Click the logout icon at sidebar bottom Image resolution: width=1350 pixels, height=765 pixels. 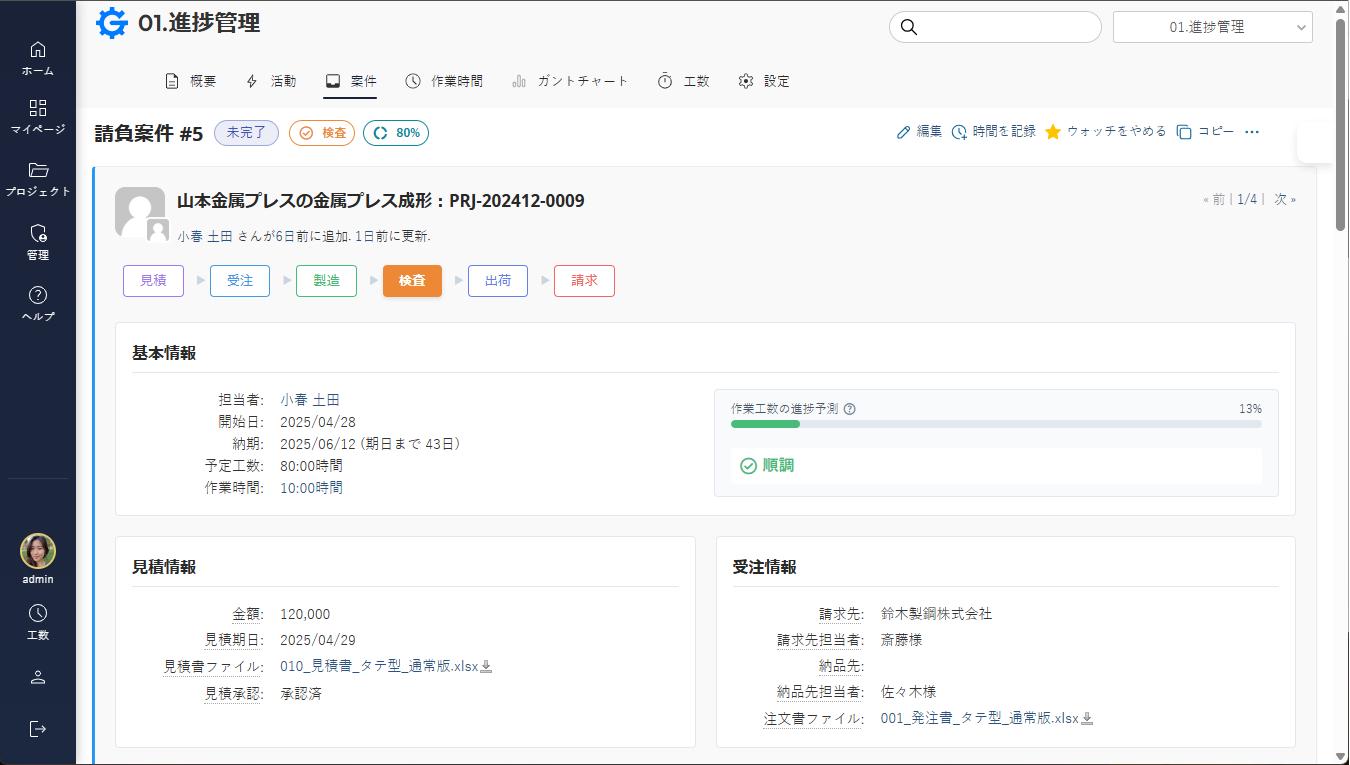point(38,728)
